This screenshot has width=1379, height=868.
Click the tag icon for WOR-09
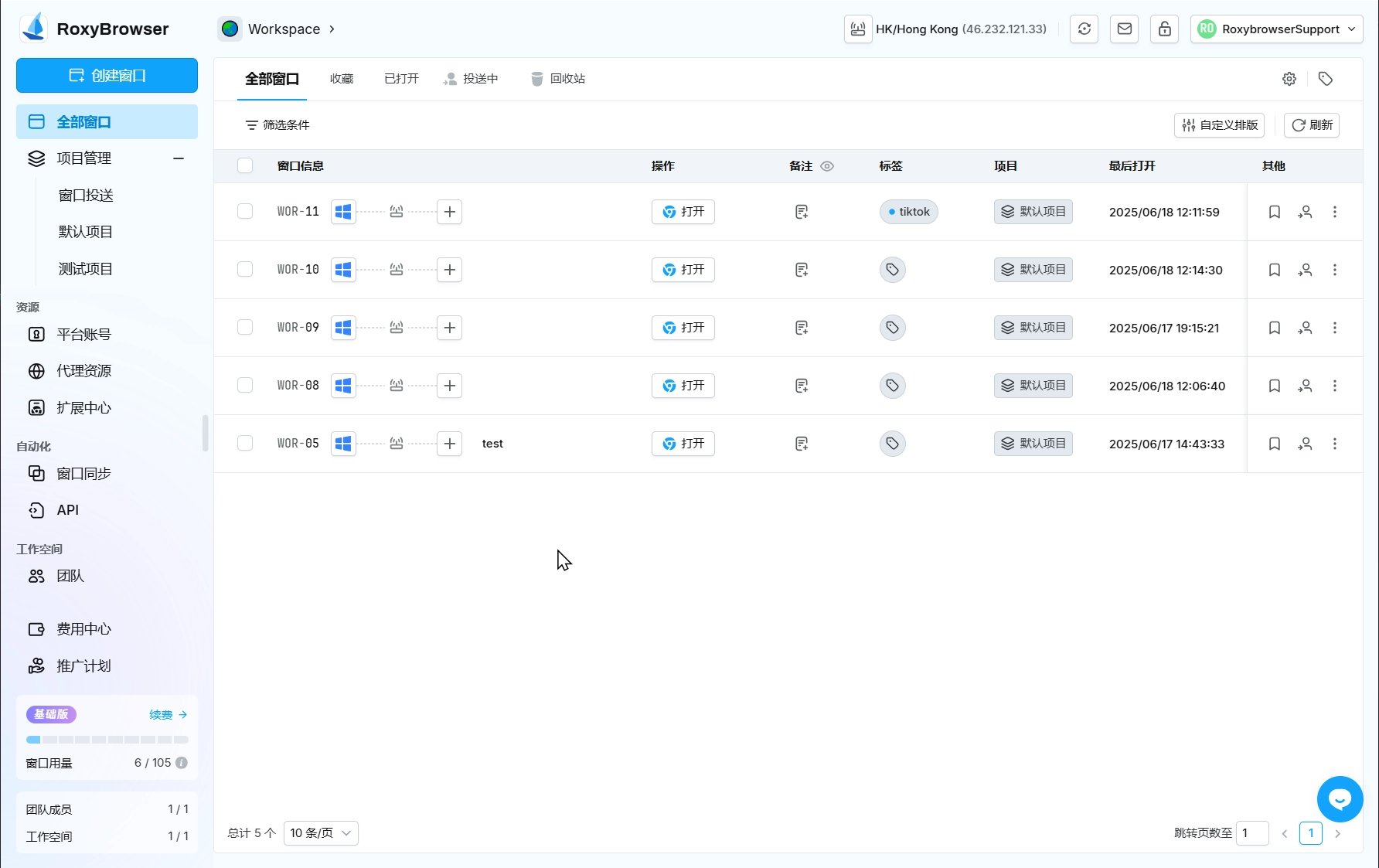pyautogui.click(x=892, y=328)
